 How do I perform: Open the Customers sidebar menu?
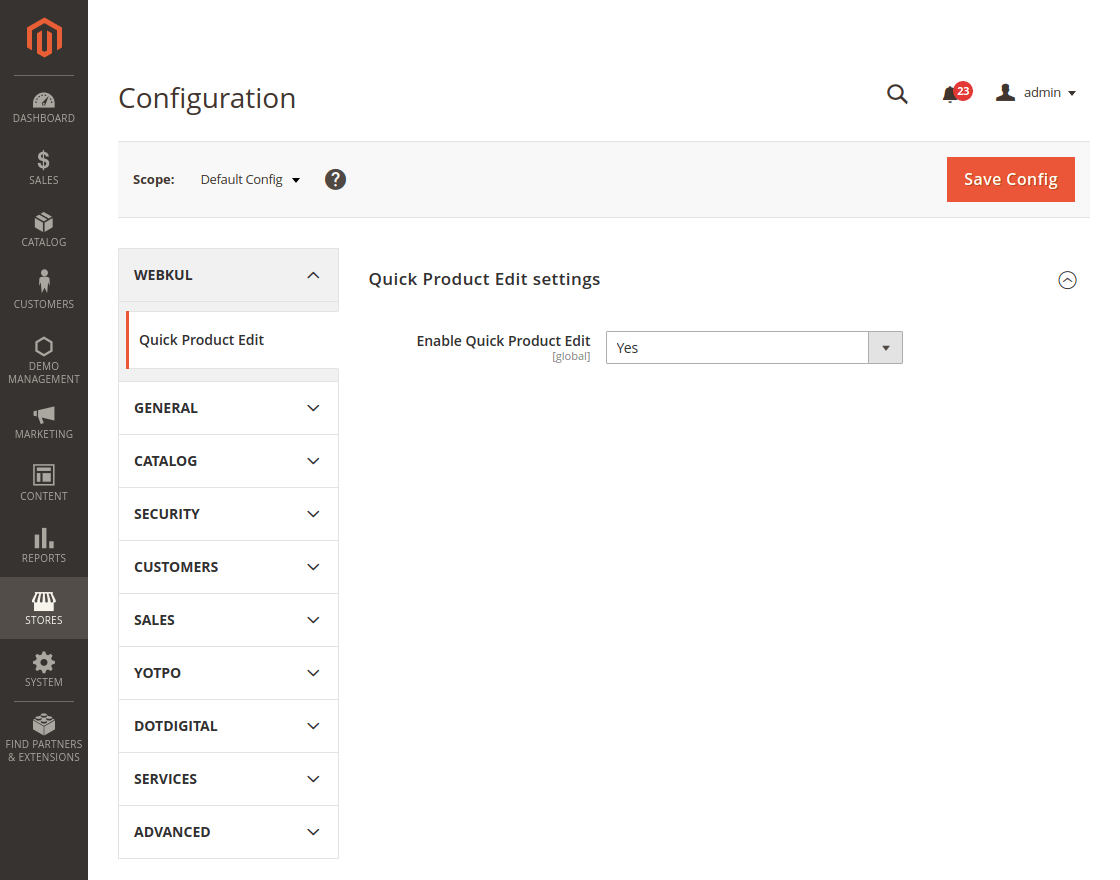(x=44, y=290)
